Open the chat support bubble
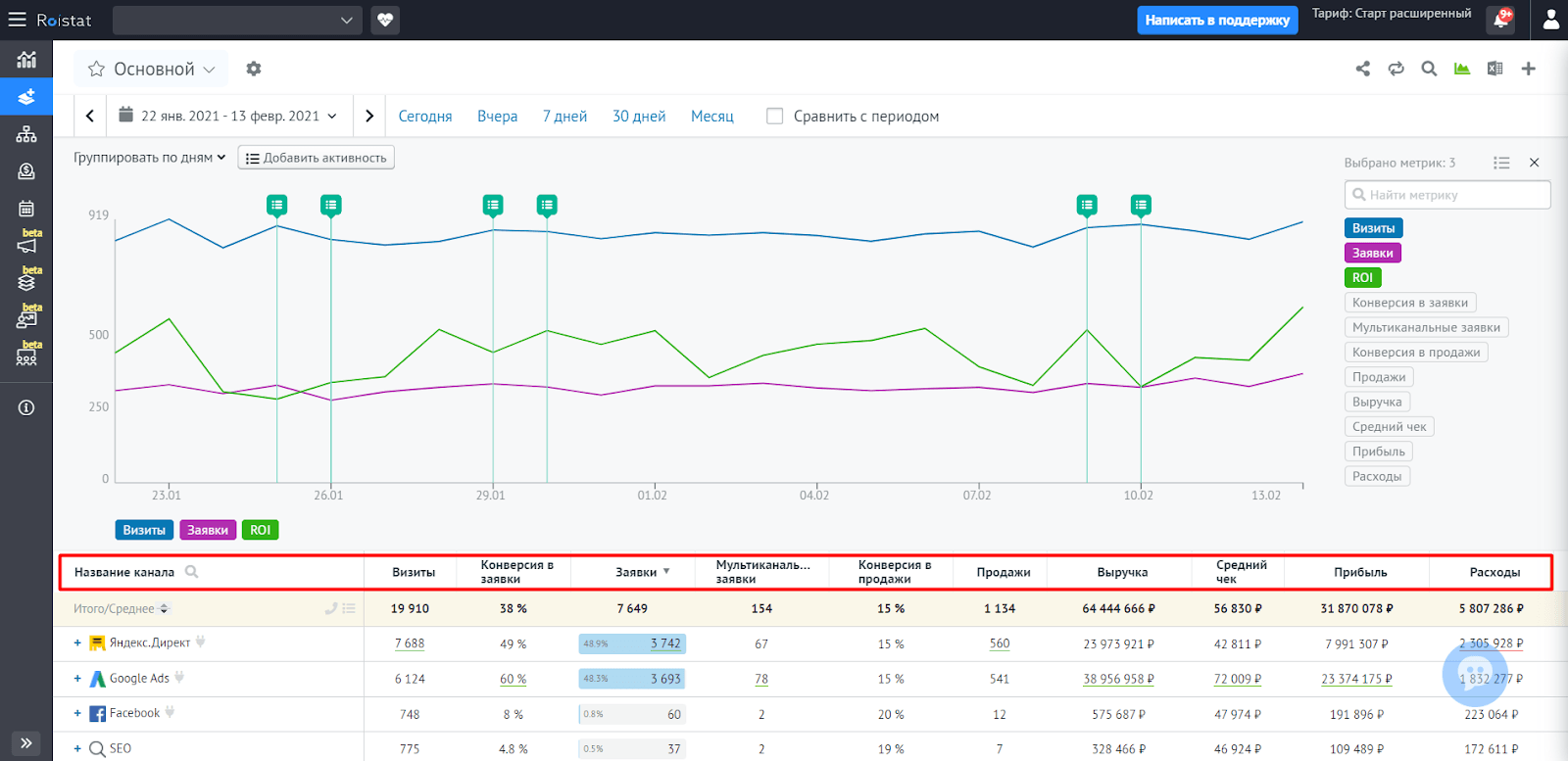The image size is (1568, 761). coord(1475,674)
